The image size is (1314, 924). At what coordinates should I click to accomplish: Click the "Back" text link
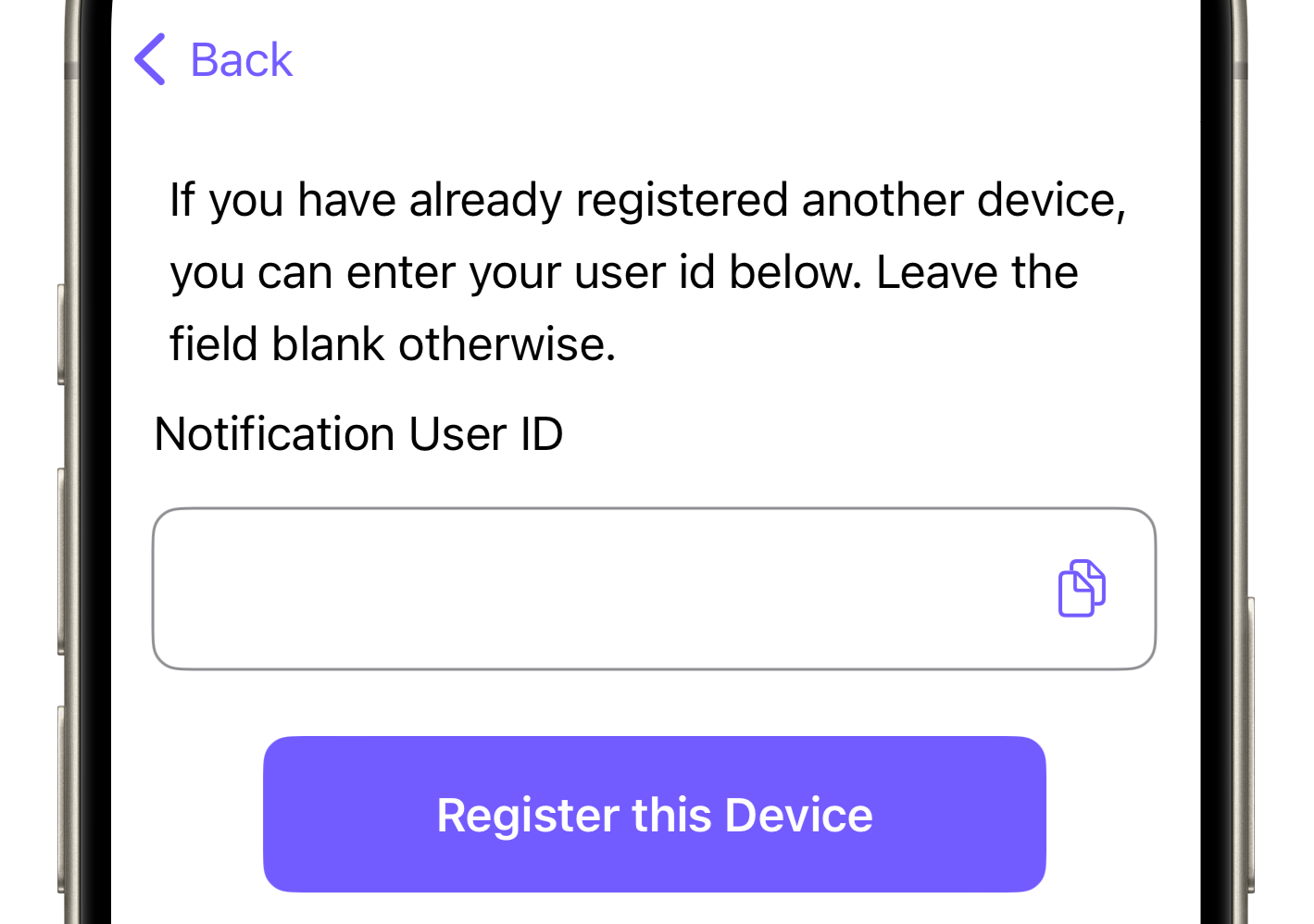[241, 61]
